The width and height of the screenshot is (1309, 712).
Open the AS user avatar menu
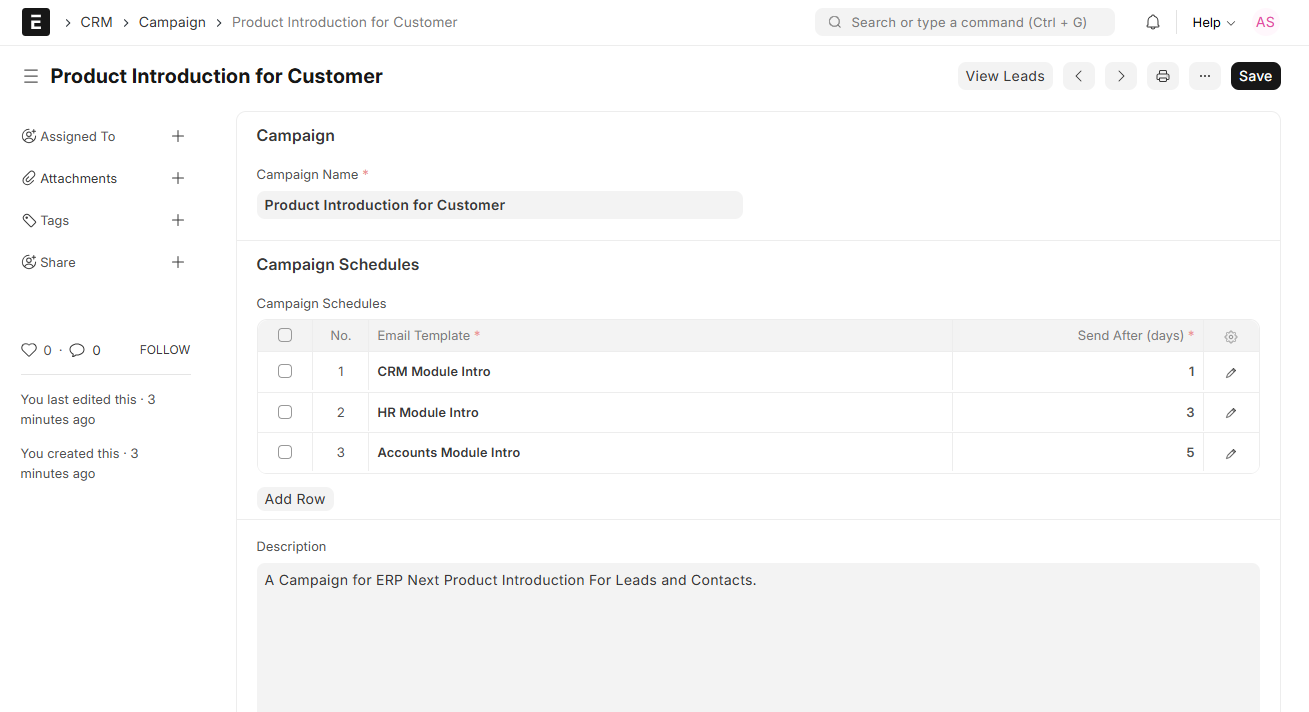1265,22
